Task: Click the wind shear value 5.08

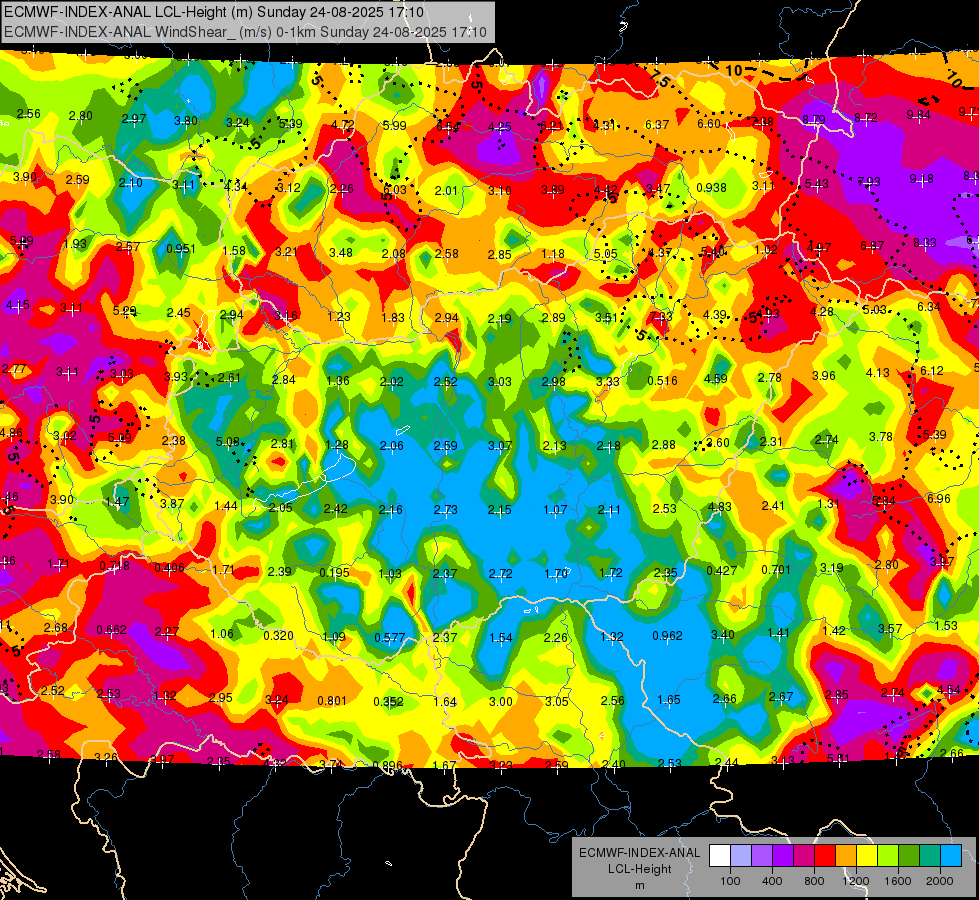Action: (x=227, y=442)
